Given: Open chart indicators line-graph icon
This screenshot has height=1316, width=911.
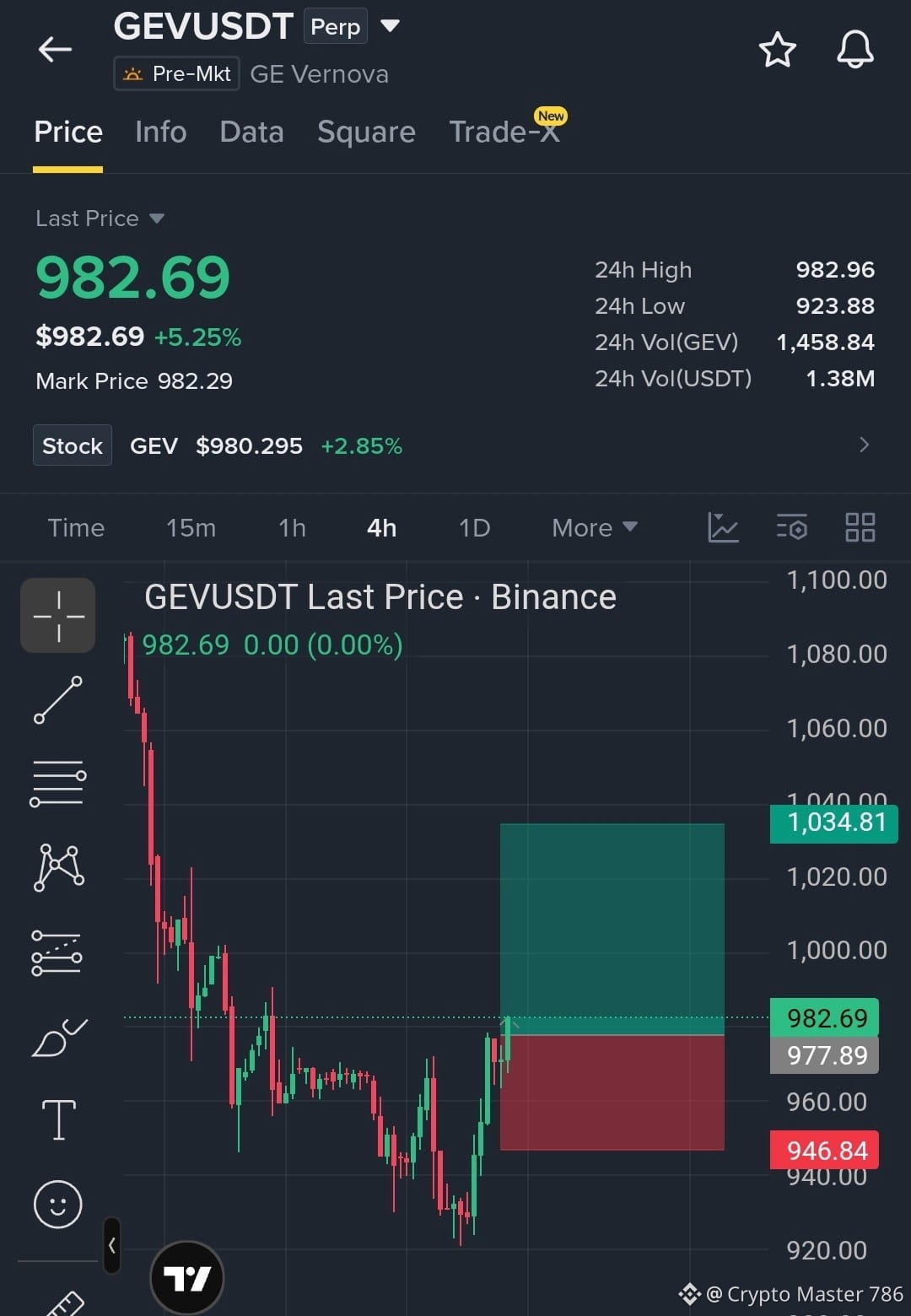Looking at the screenshot, I should pos(723,528).
